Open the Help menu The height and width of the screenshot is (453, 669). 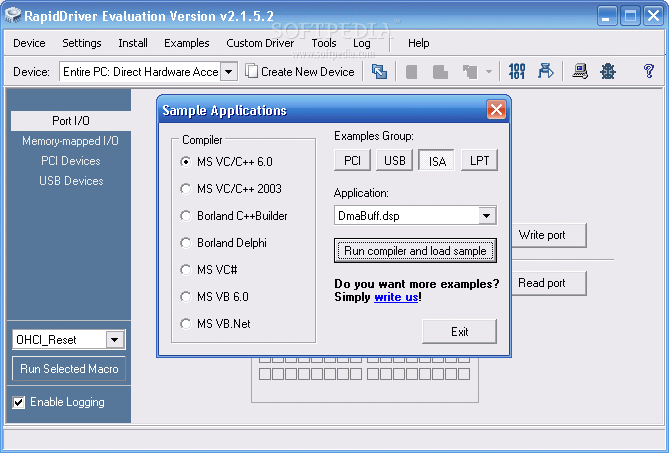[x=419, y=43]
